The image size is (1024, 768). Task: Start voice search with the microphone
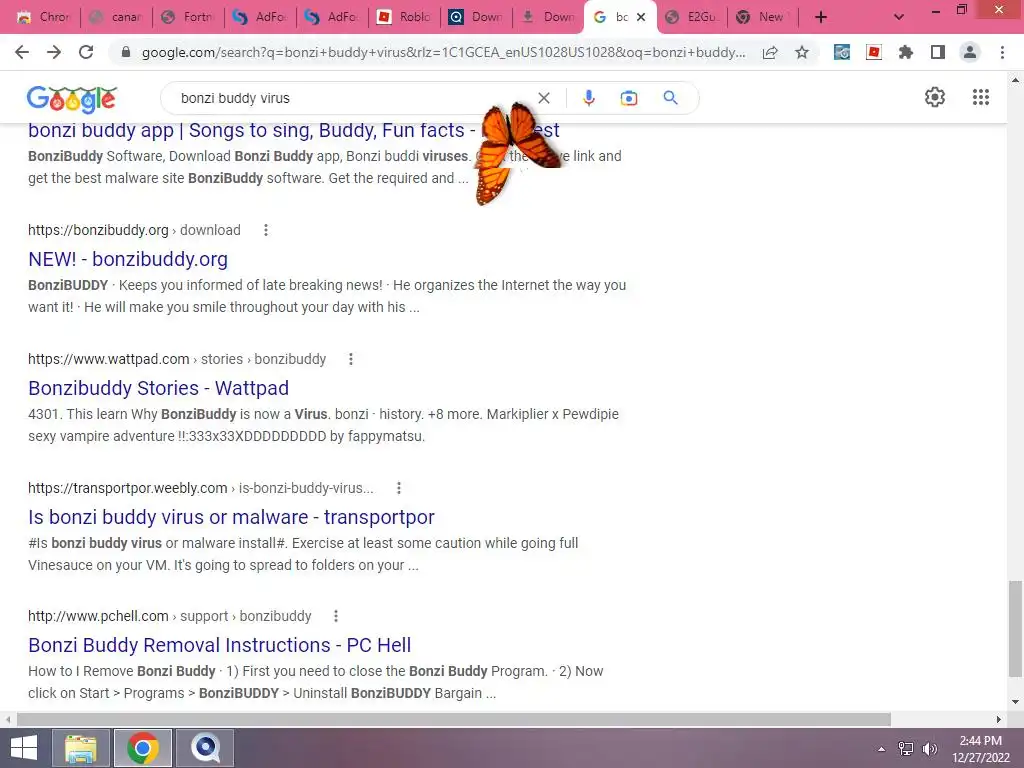(588, 98)
